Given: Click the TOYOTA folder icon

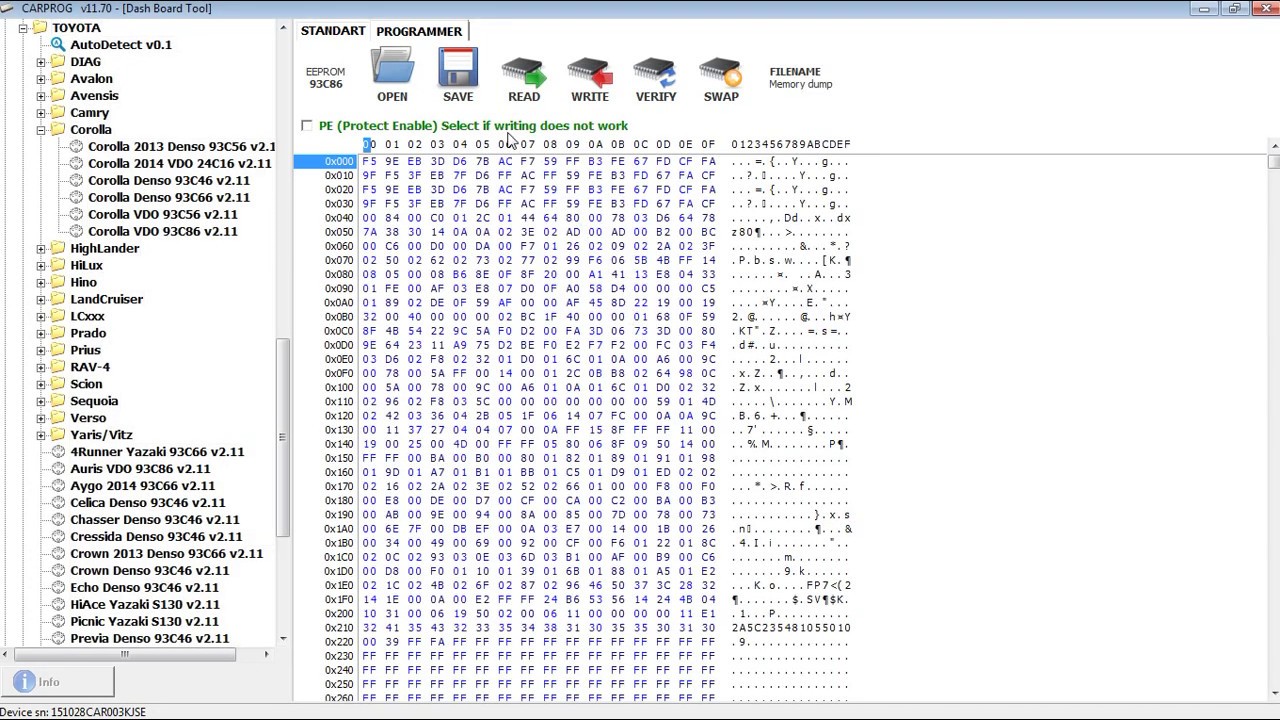Looking at the screenshot, I should pos(40,27).
